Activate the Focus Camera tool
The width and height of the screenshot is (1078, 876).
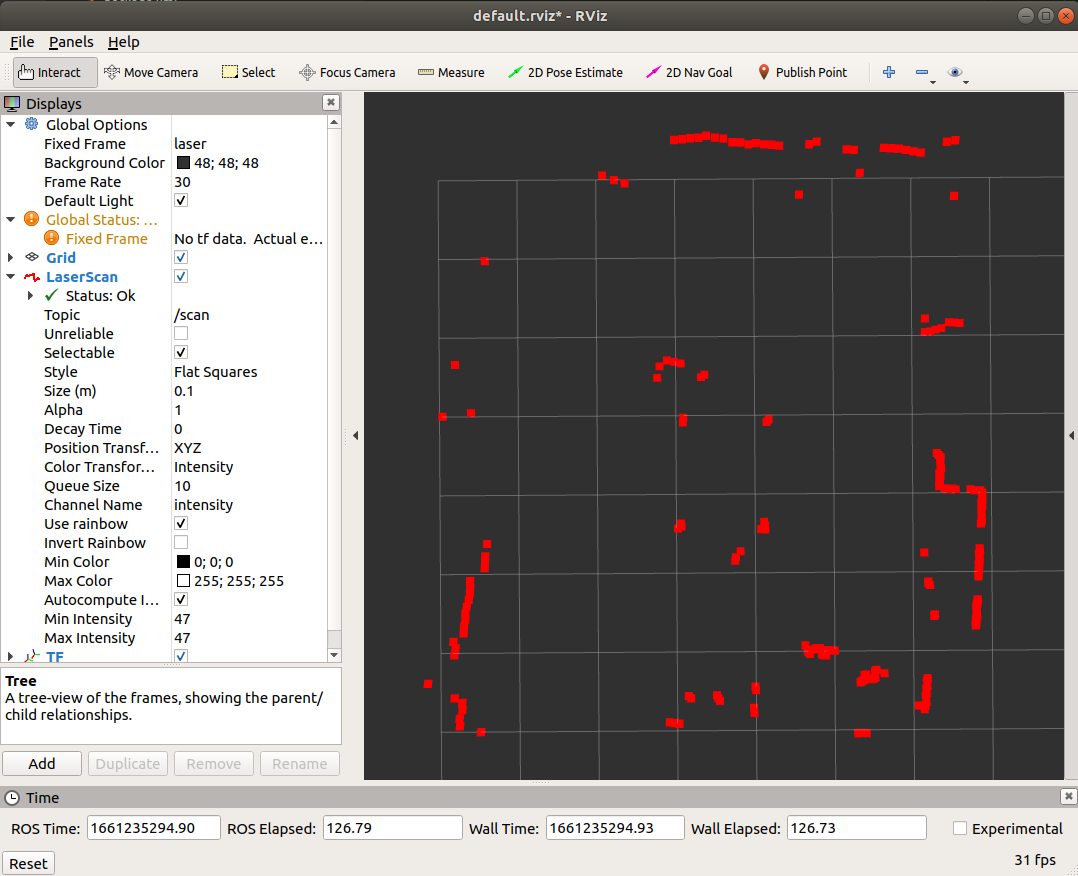347,72
